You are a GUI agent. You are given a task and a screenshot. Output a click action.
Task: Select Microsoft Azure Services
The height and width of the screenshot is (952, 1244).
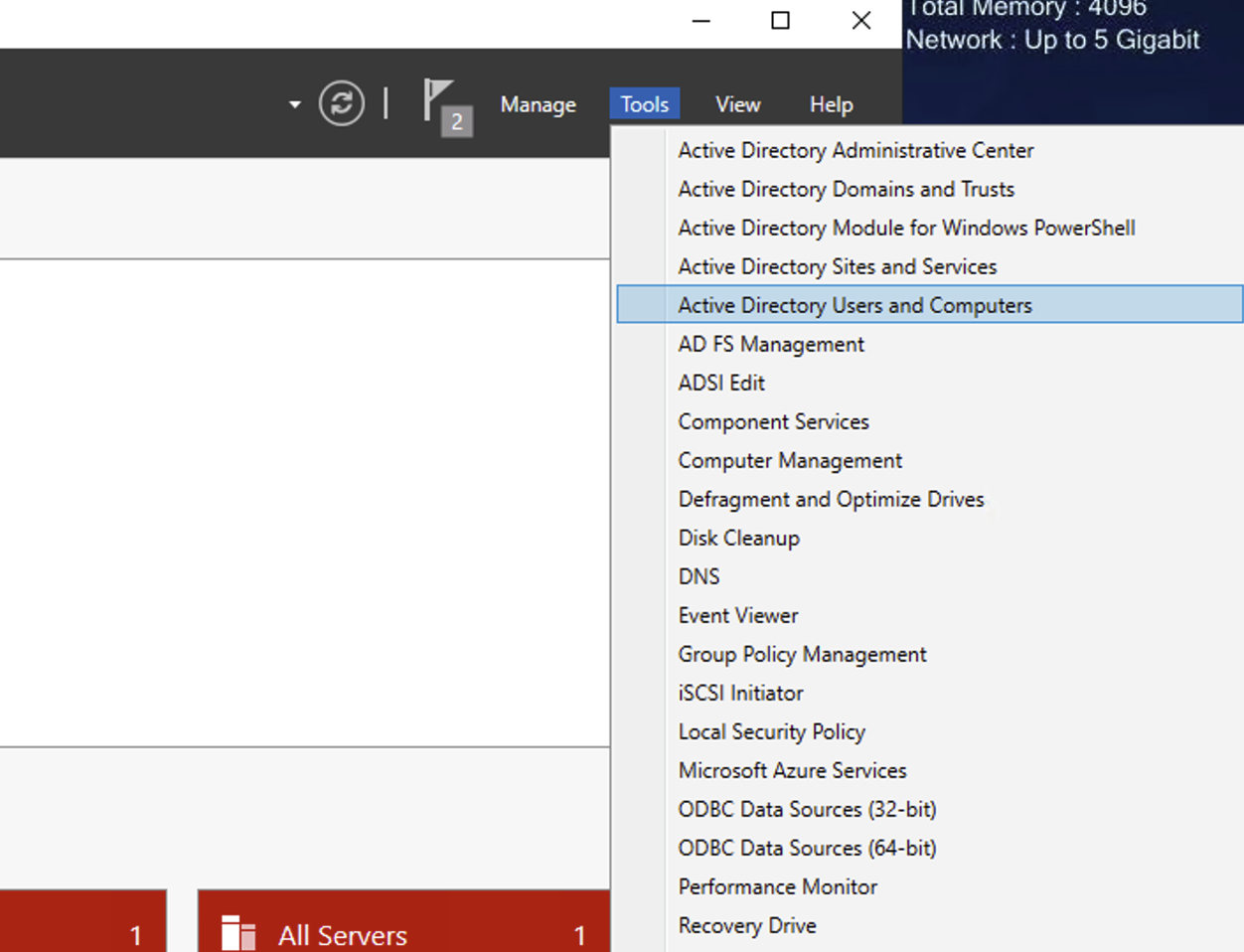(x=930, y=770)
